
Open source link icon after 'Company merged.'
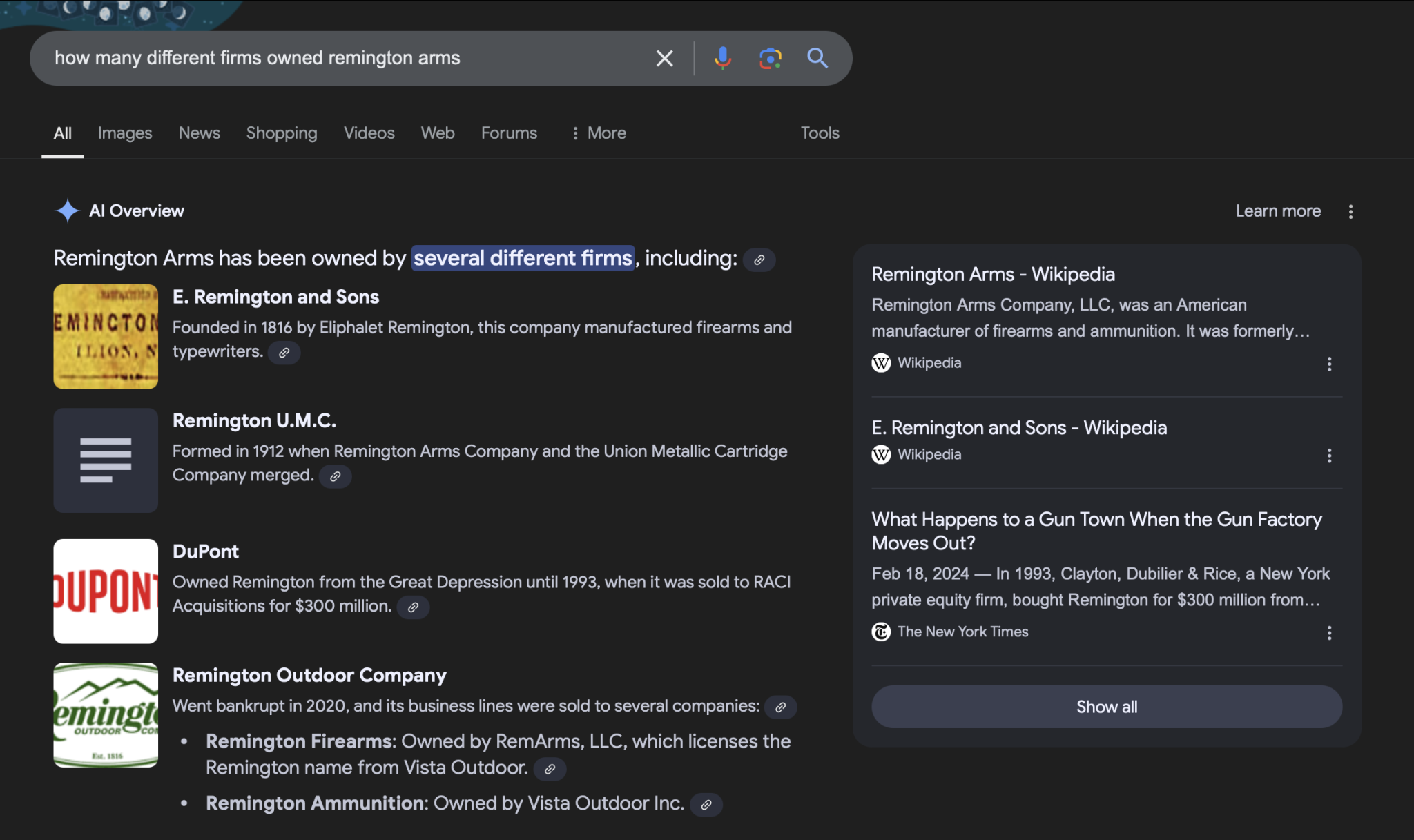[335, 476]
